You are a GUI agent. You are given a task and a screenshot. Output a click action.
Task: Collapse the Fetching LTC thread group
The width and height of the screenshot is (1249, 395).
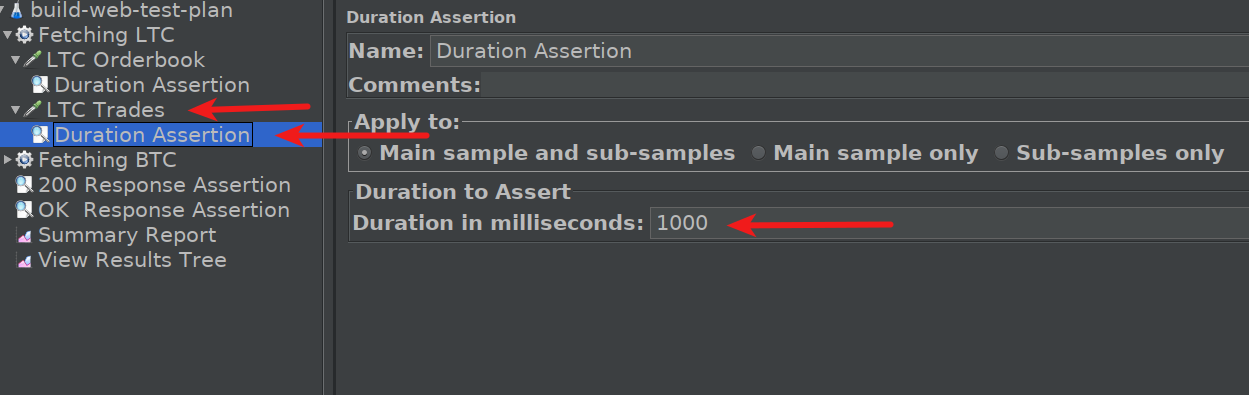point(7,35)
